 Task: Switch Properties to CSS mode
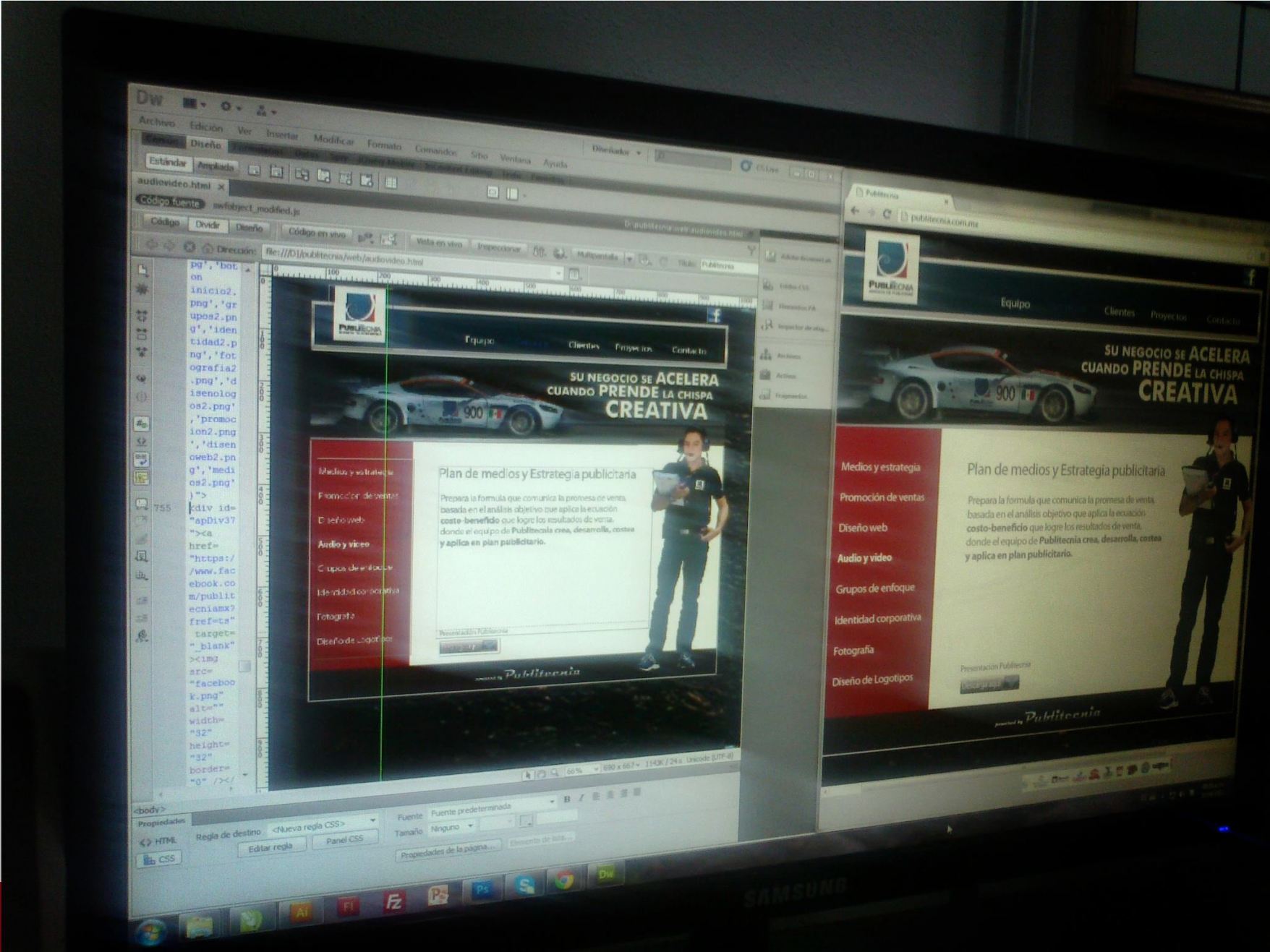(160, 859)
